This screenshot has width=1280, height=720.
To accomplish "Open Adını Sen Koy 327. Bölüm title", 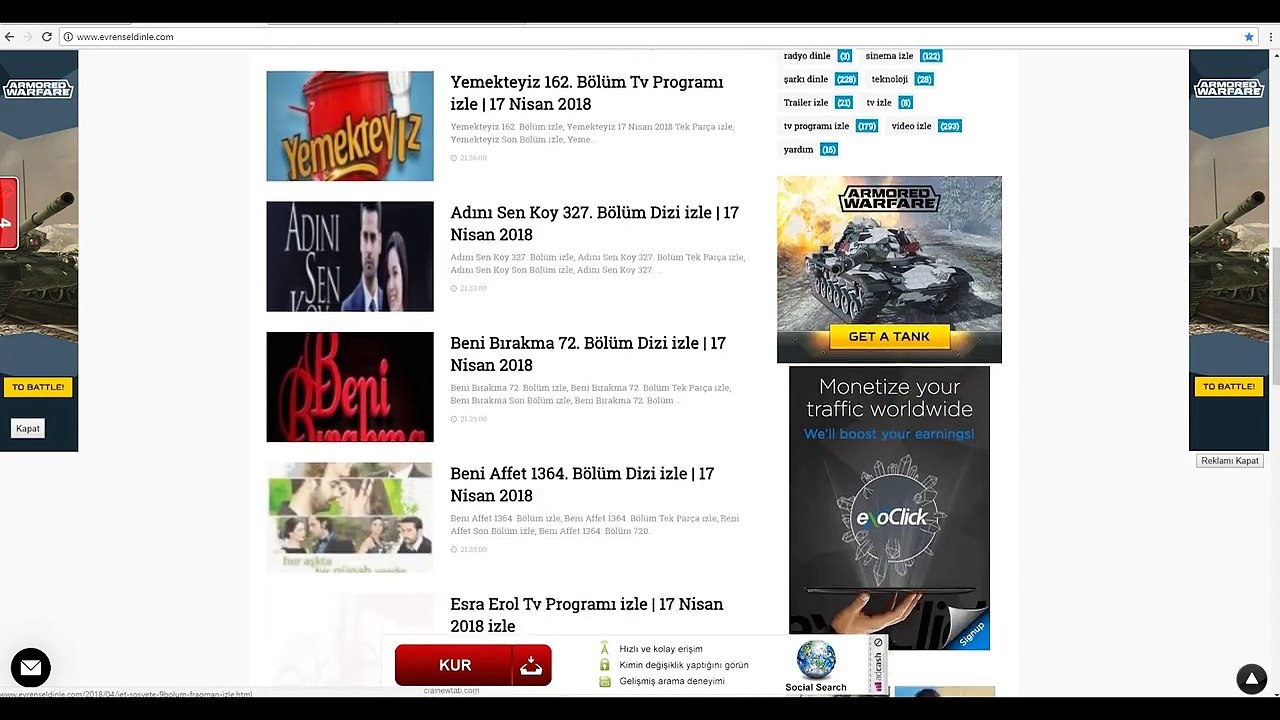I will [594, 223].
